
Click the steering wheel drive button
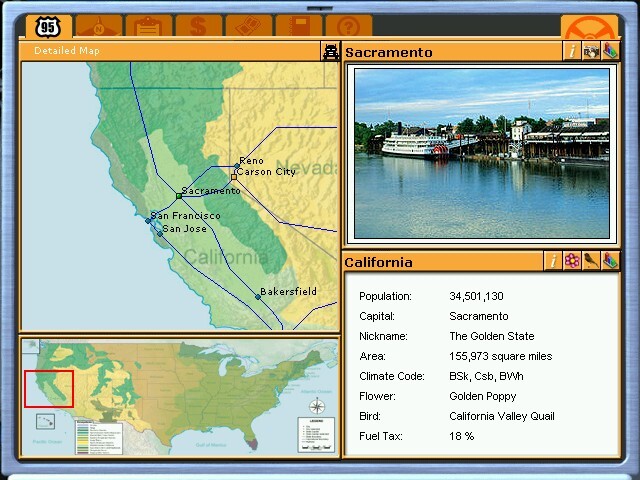pos(589,27)
